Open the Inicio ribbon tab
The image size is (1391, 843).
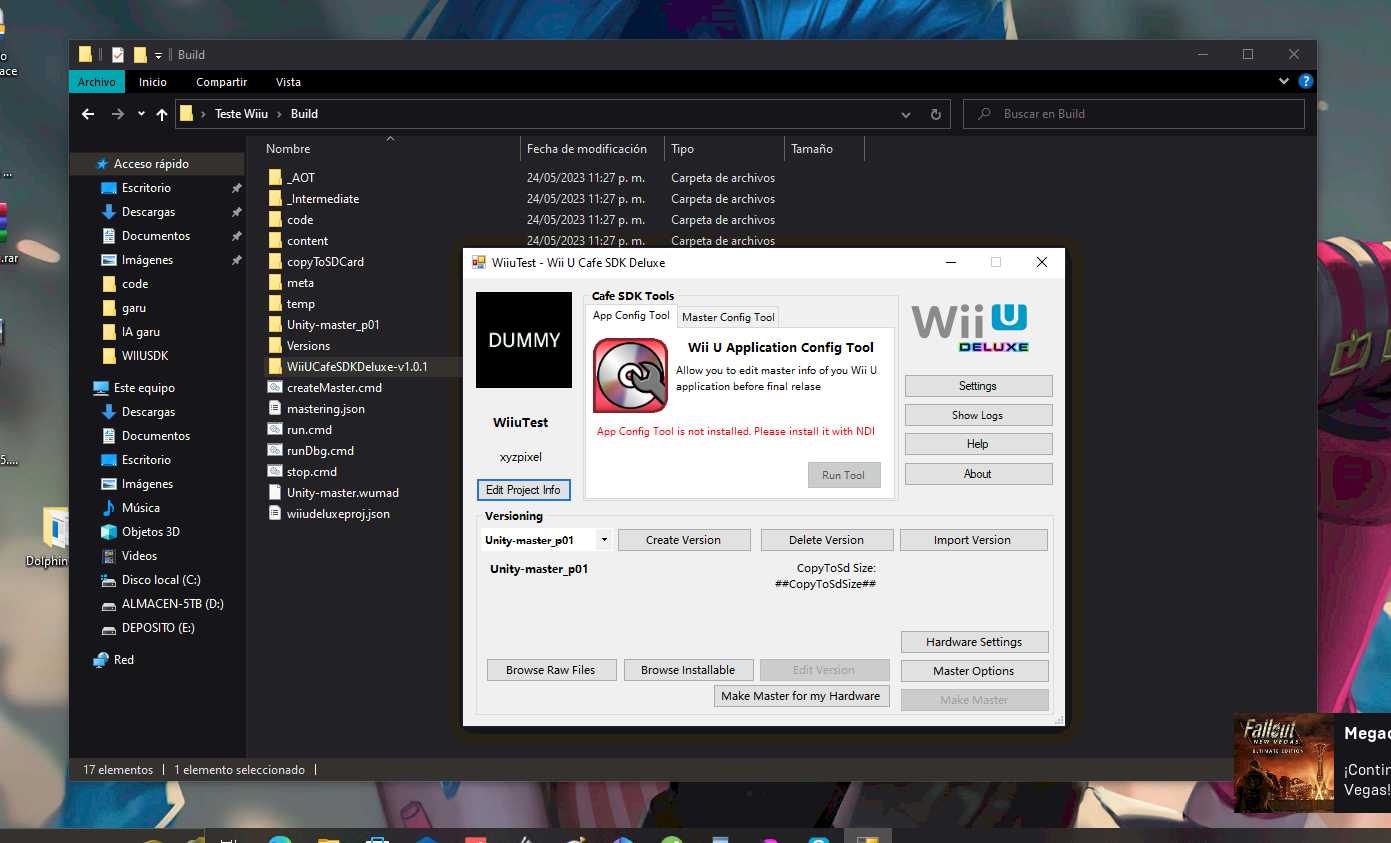[x=153, y=82]
